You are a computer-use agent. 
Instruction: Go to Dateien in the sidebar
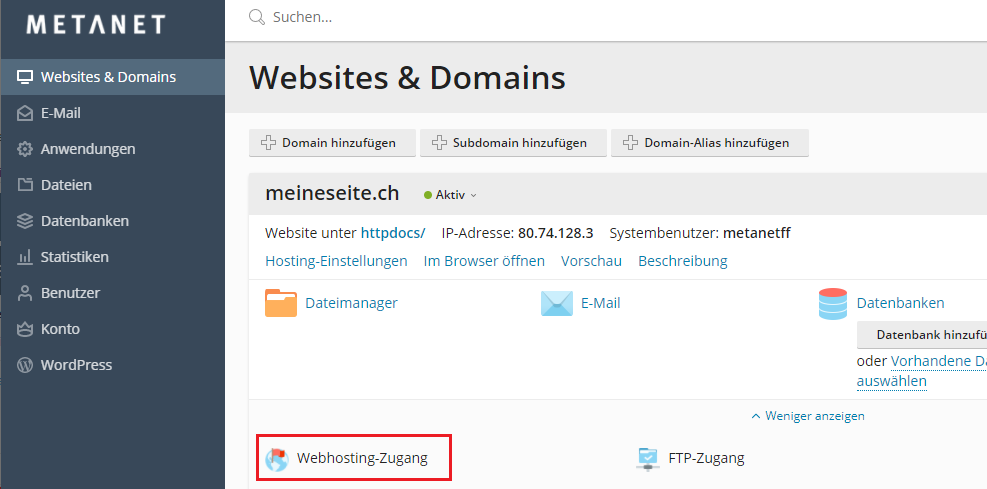point(66,185)
